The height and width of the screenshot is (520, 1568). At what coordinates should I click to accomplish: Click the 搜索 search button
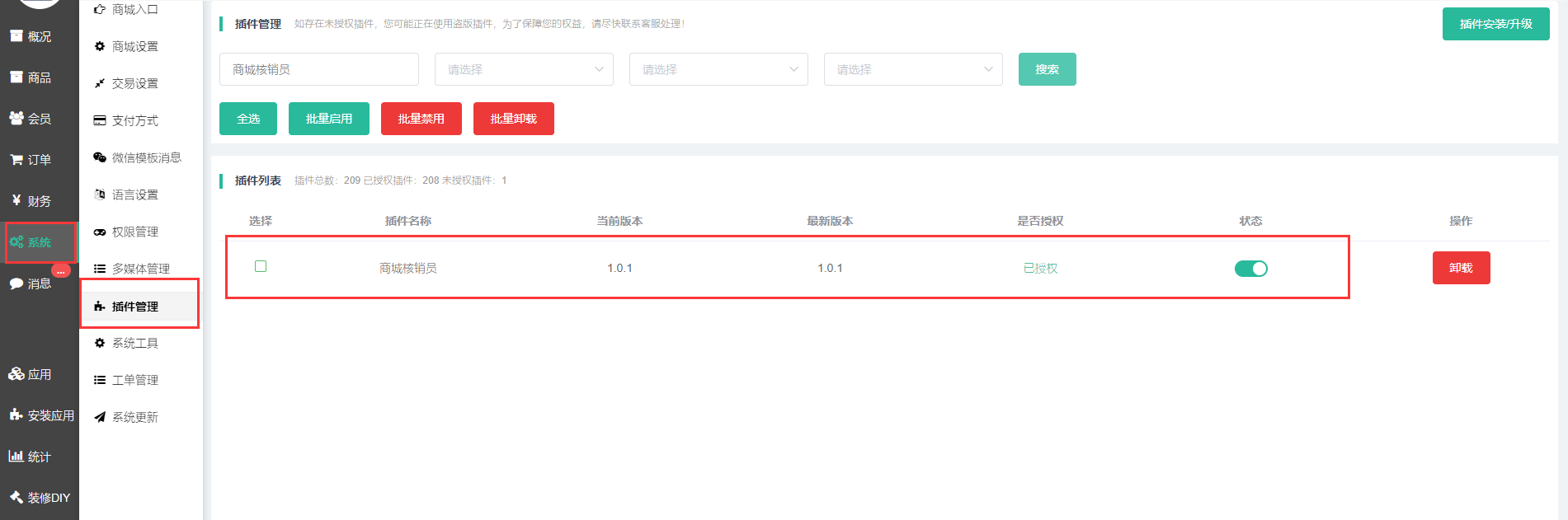(1048, 69)
